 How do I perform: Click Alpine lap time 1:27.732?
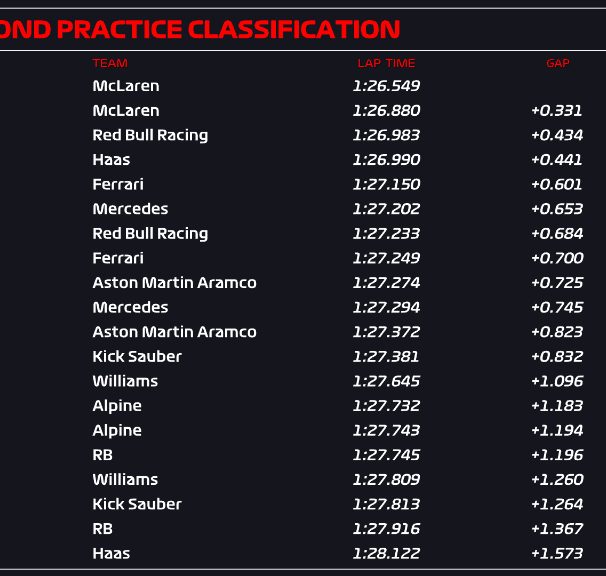coord(386,406)
